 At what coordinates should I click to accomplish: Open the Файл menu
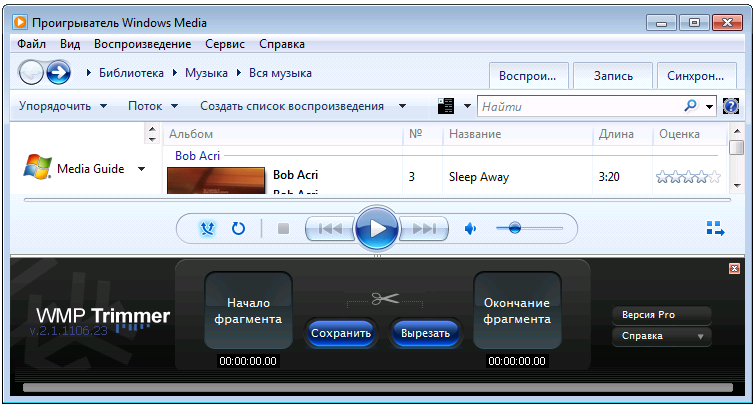pyautogui.click(x=31, y=44)
